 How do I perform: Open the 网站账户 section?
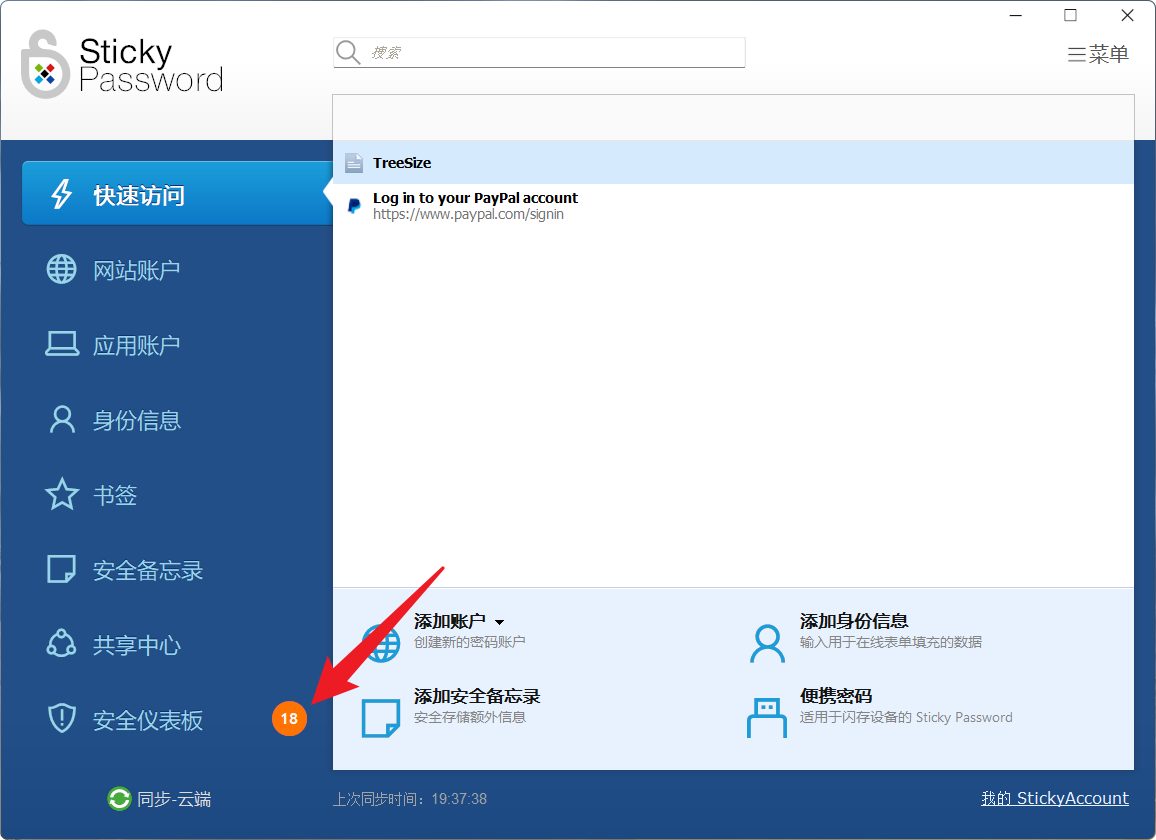pos(136,270)
